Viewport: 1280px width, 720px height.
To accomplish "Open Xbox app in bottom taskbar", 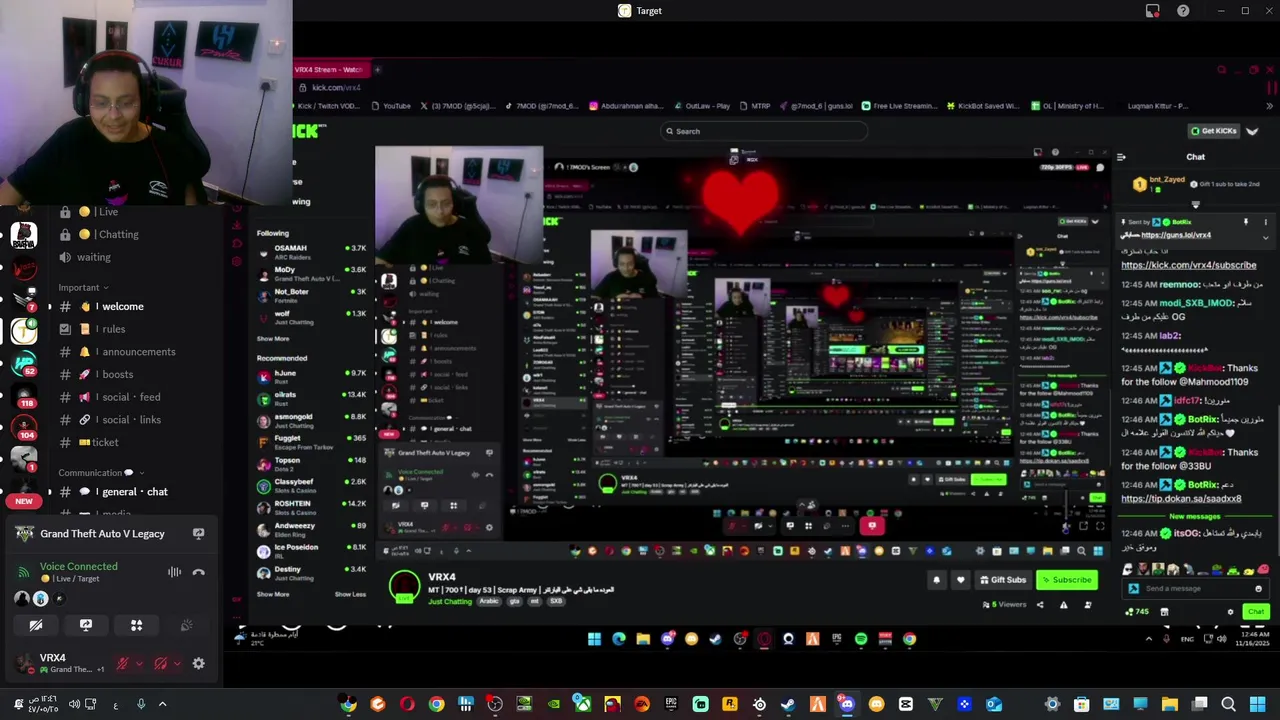I will 582,705.
